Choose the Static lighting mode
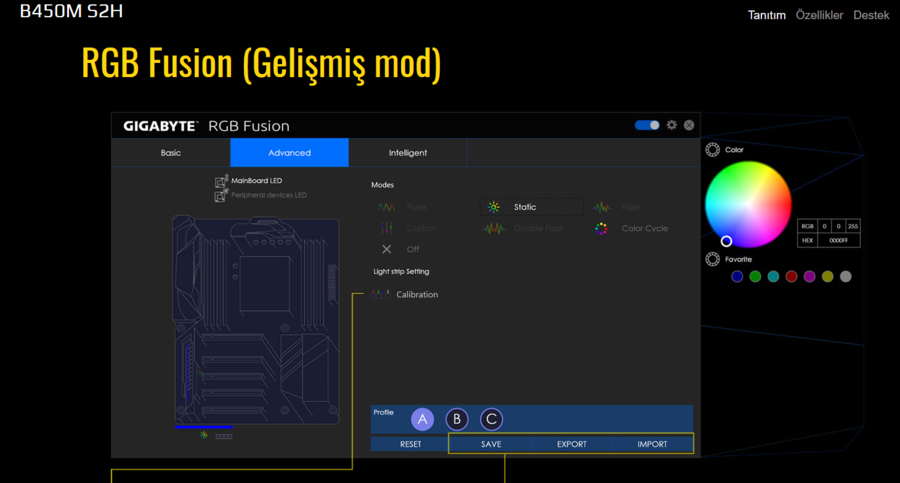 pos(532,207)
